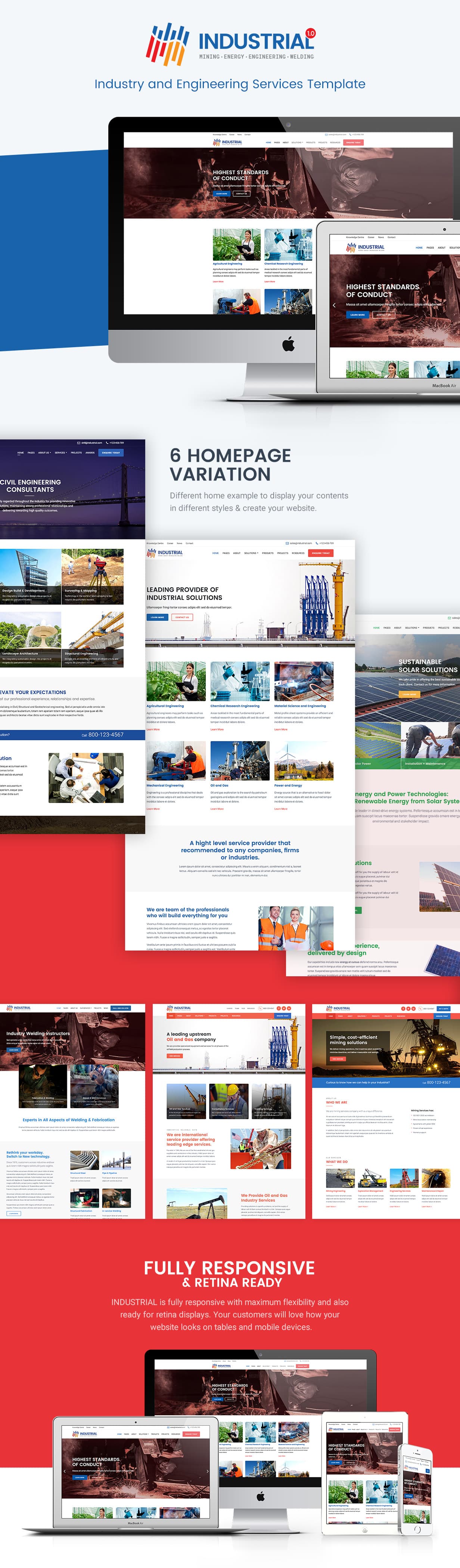Open the Surveying & Mapping tile
Screen dimensions: 460x1568
pyautogui.click(x=93, y=576)
